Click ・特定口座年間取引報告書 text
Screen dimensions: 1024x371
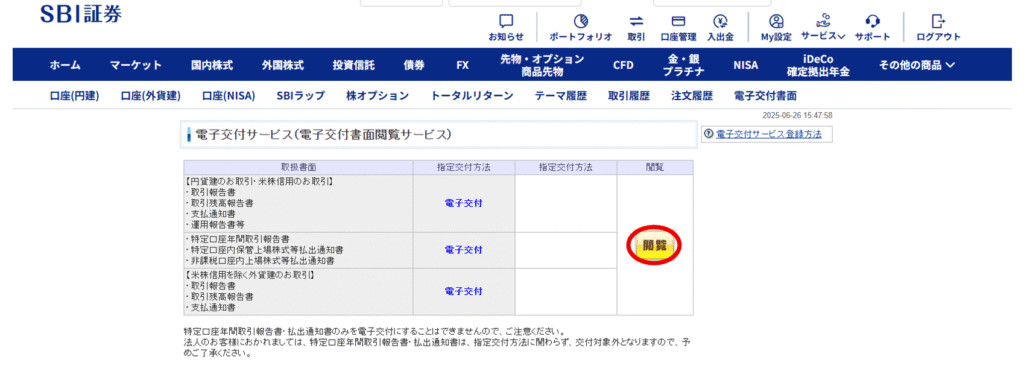238,238
